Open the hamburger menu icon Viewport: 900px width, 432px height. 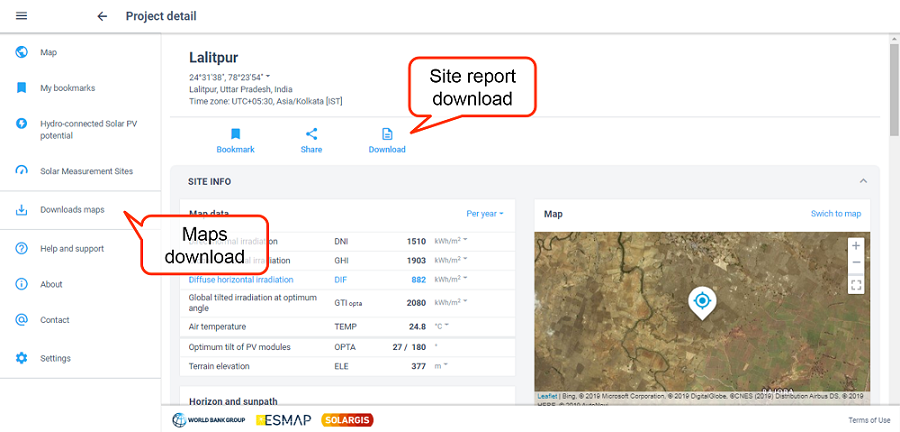22,16
